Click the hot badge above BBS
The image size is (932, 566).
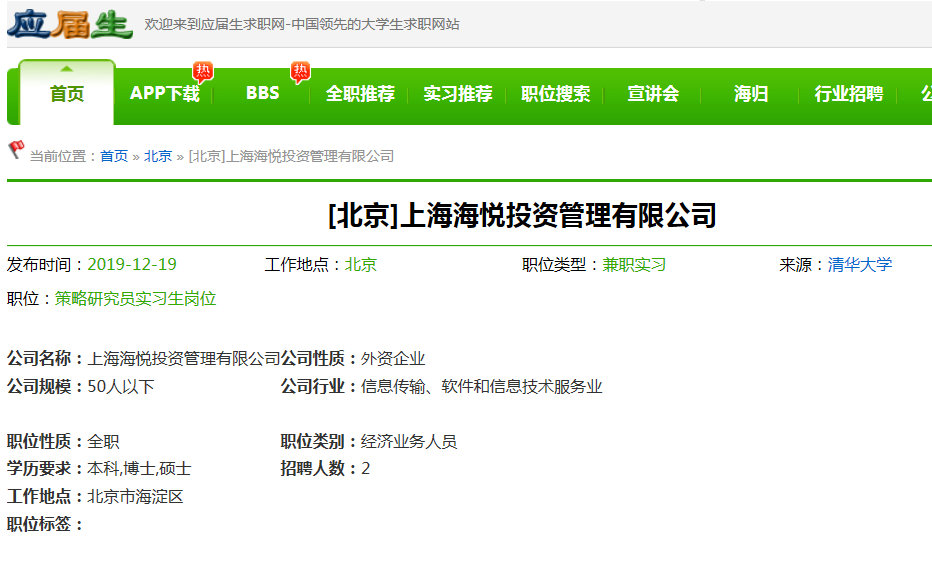(x=300, y=72)
